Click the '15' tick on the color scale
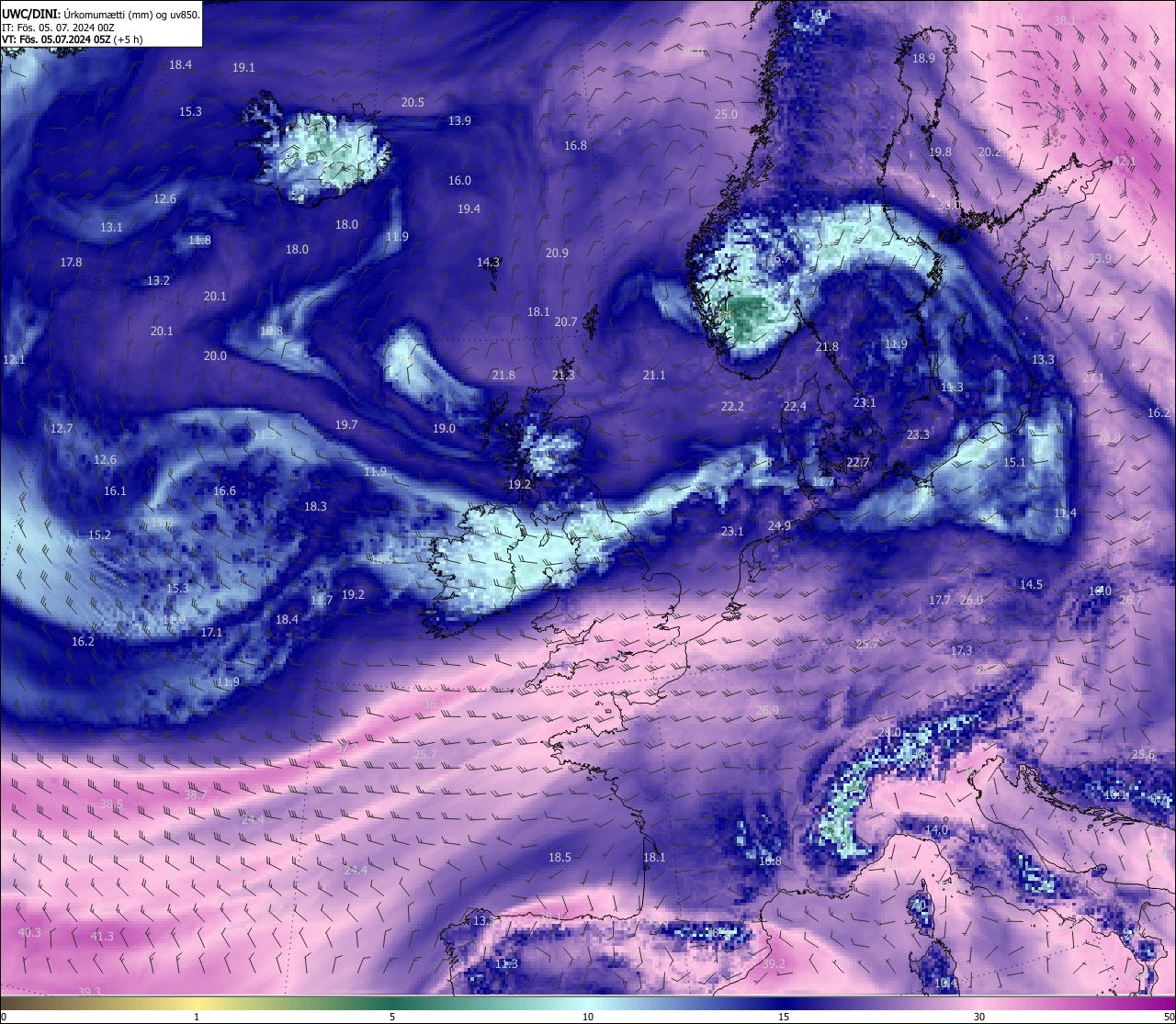Screen dimensions: 1176x1024 tap(783, 1017)
